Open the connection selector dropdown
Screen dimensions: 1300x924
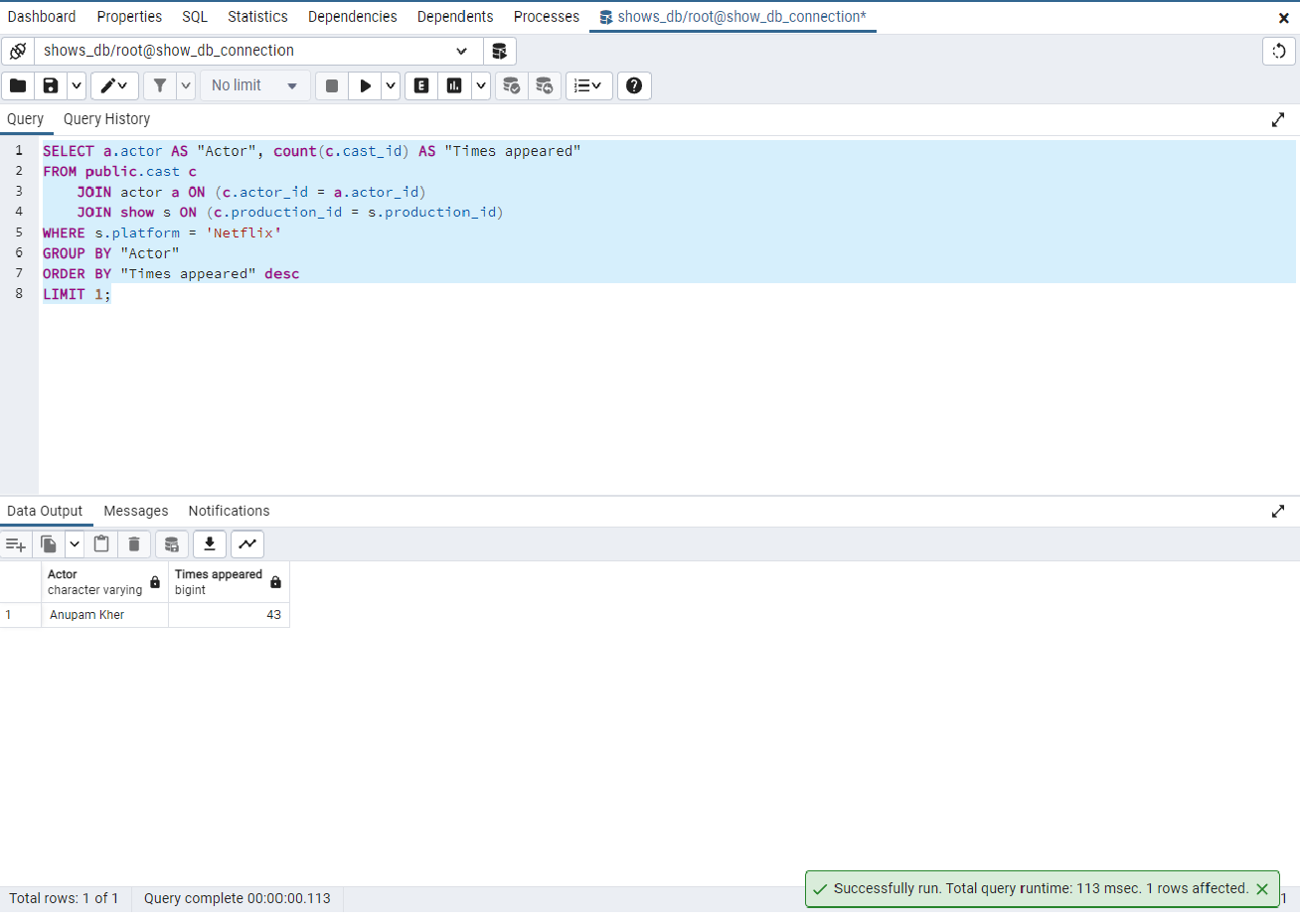[460, 51]
